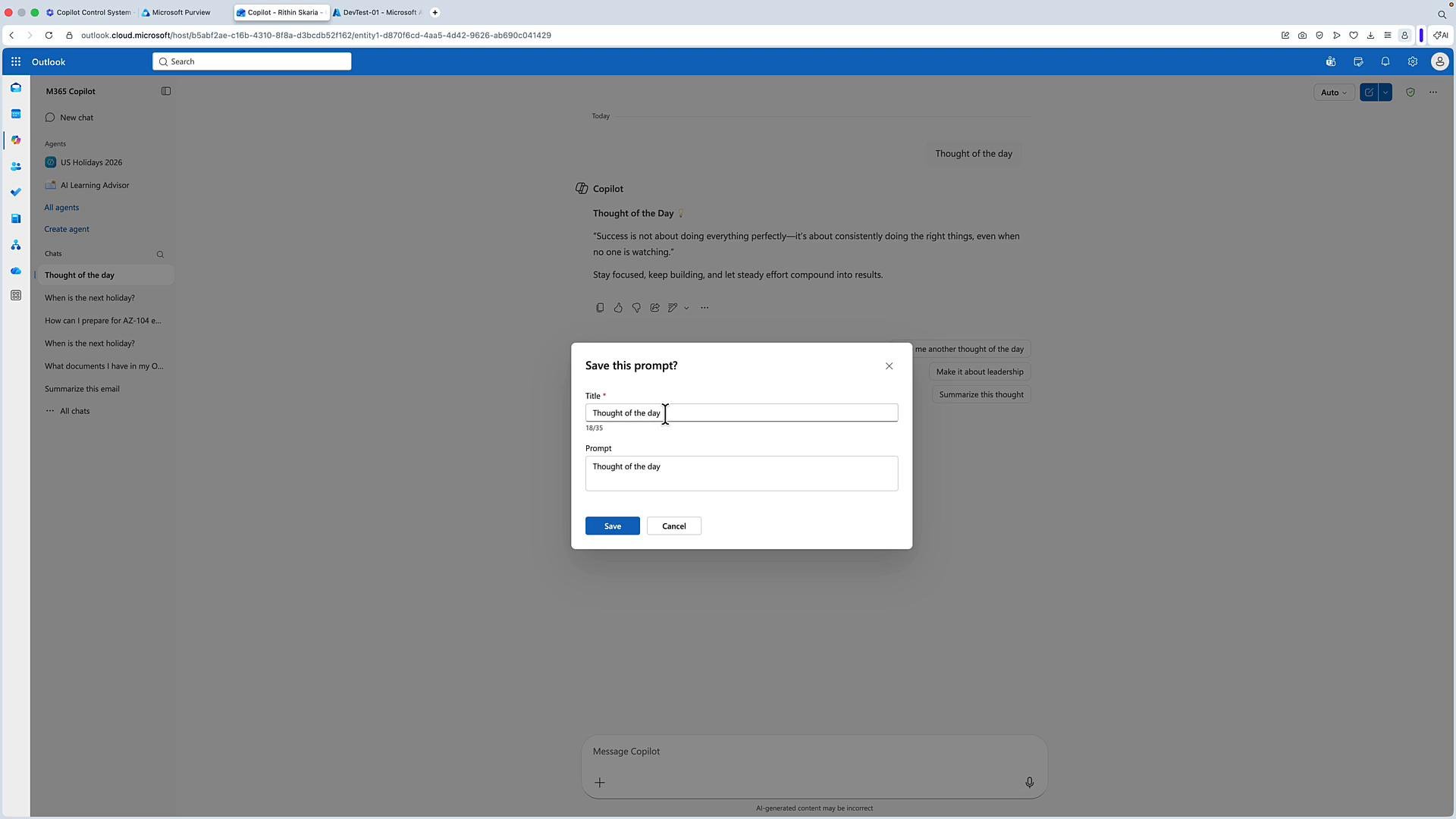Image resolution: width=1456 pixels, height=819 pixels.
Task: Open People from the app rail
Action: coord(16,166)
